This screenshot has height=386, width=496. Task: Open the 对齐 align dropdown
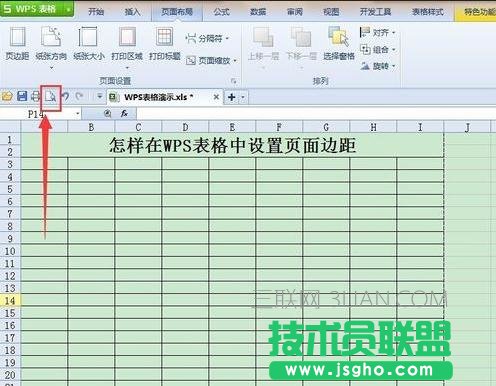(x=378, y=33)
